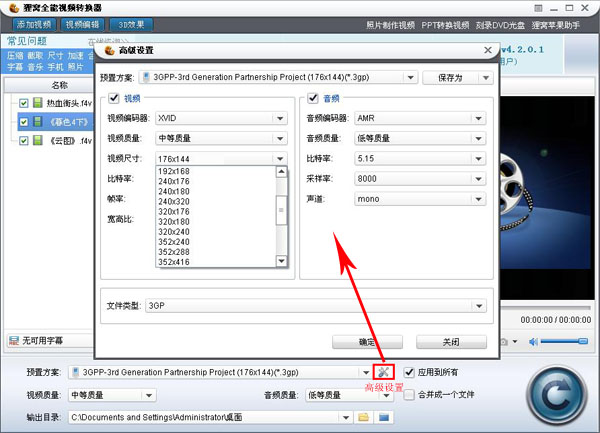
Task: Toggle the 音频 checkbox in the dialog
Action: coord(313,98)
